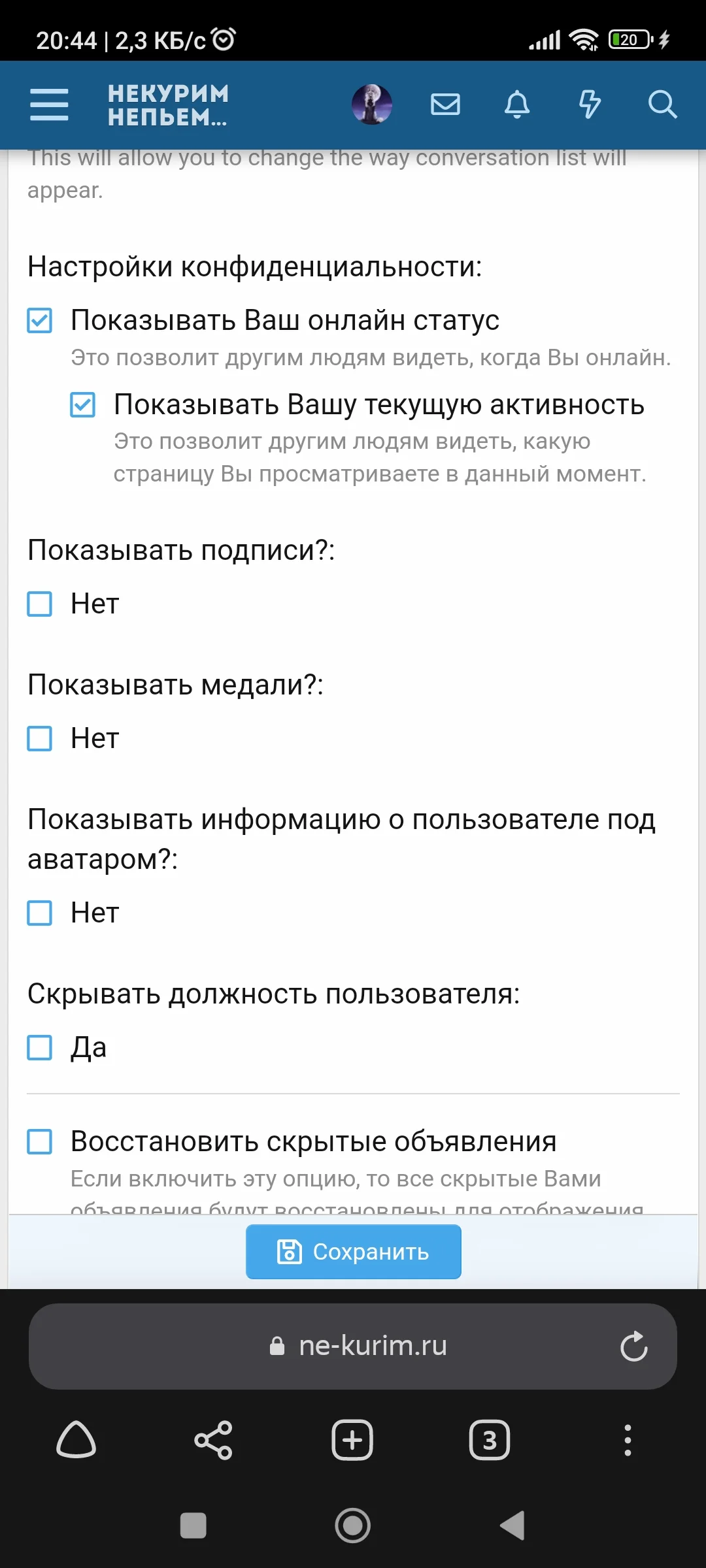Screen dimensions: 706x1568
Task: Check Нет under Показывать медали
Action: pos(40,740)
